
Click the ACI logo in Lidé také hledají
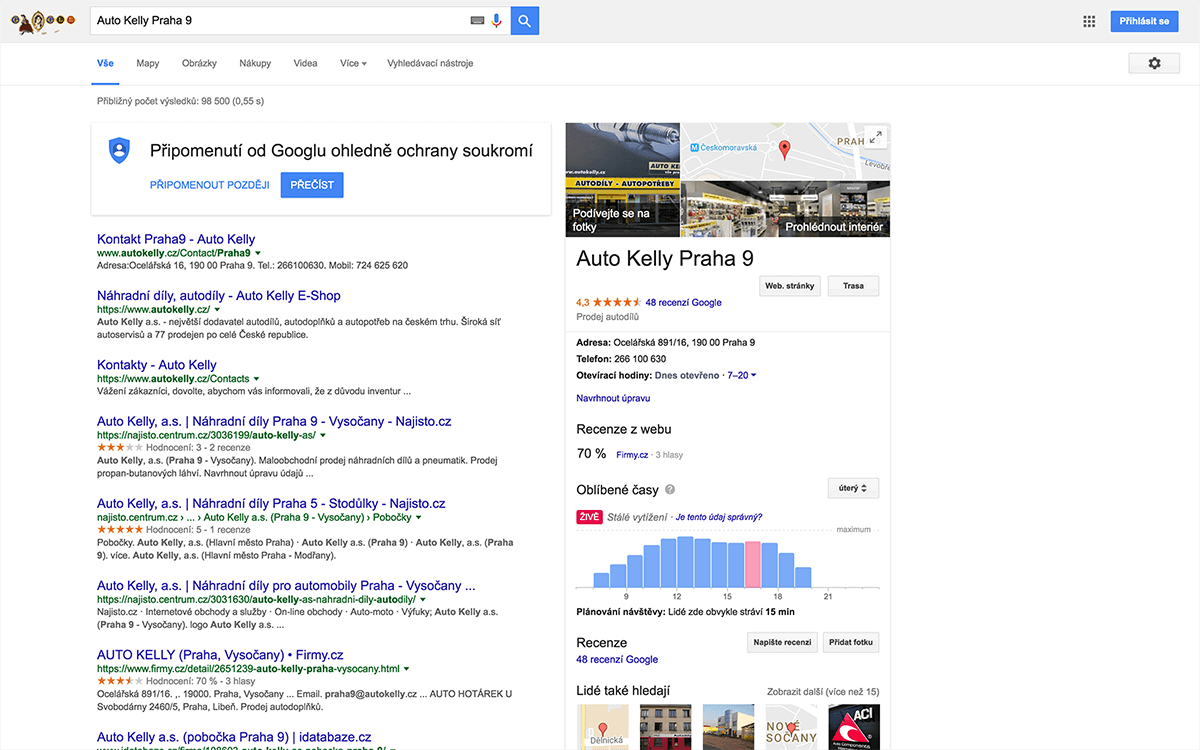(x=852, y=727)
